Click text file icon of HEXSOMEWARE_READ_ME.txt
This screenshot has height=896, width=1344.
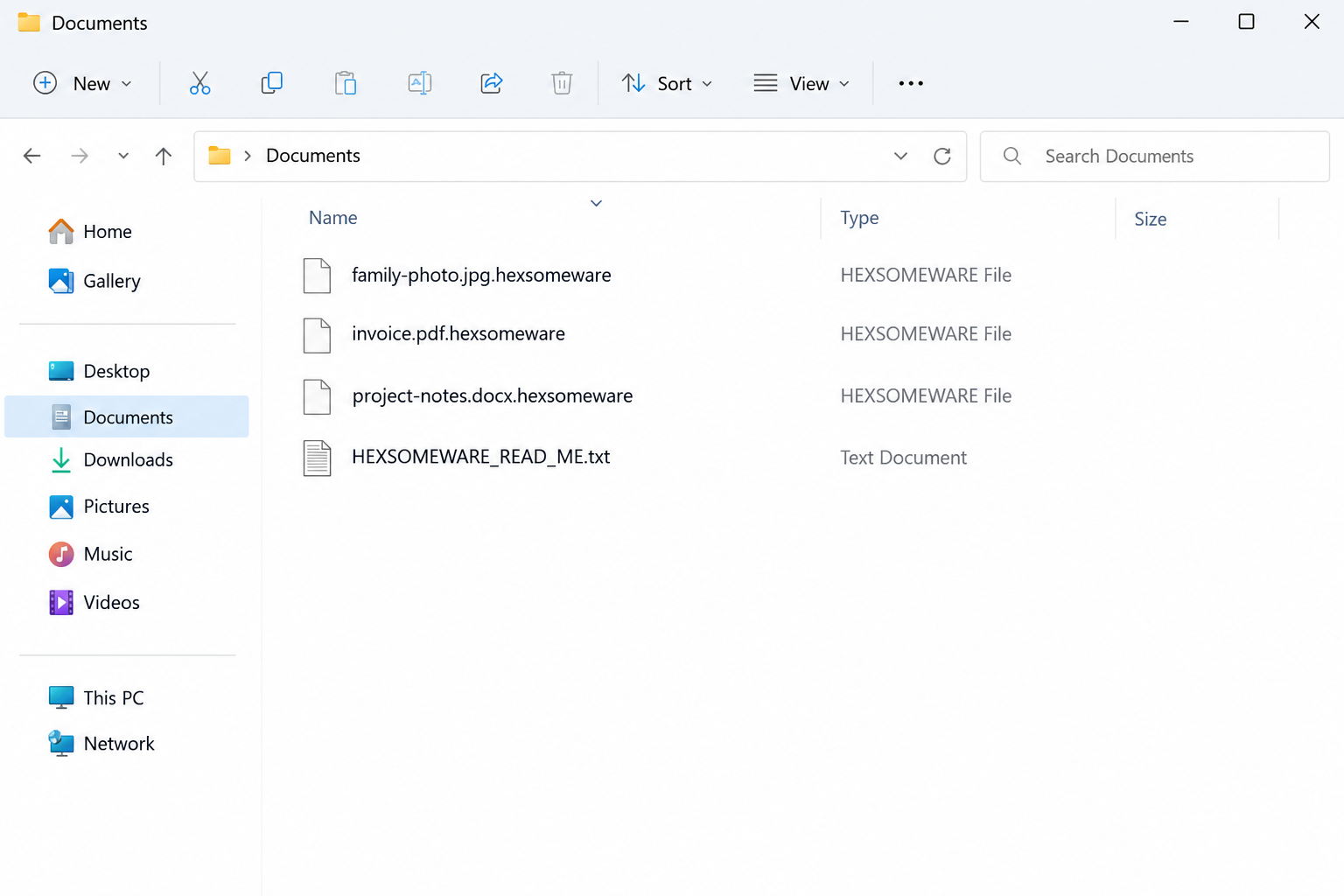click(x=317, y=458)
